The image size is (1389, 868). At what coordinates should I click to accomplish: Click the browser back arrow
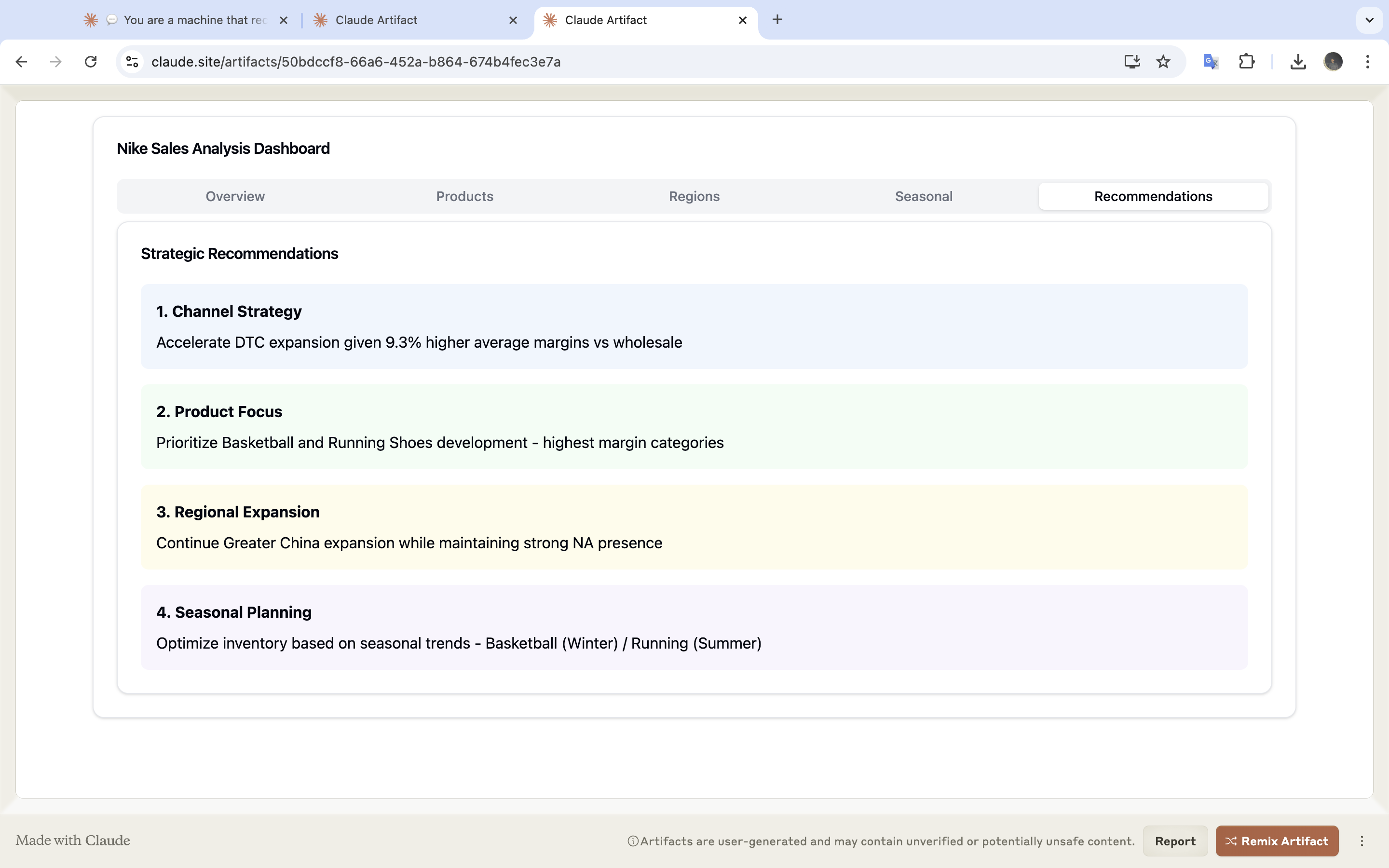point(21,61)
